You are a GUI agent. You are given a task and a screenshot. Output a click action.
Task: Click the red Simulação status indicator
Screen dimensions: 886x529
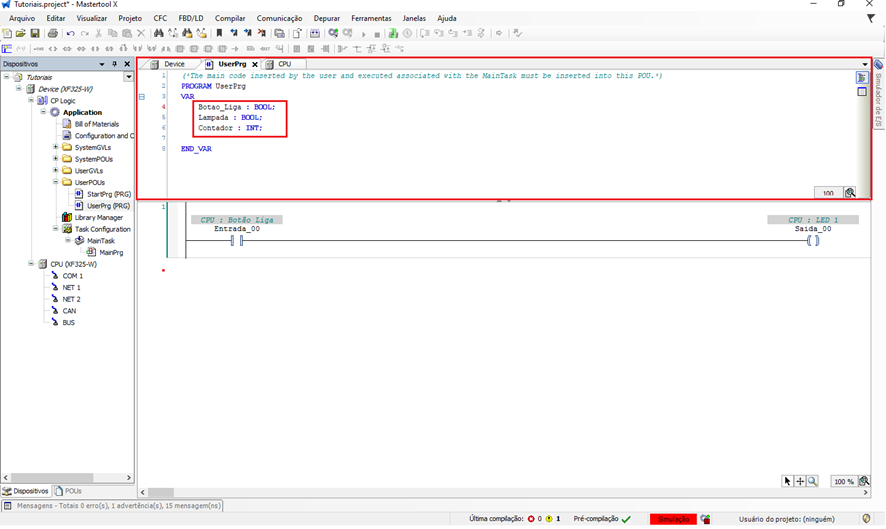672,519
